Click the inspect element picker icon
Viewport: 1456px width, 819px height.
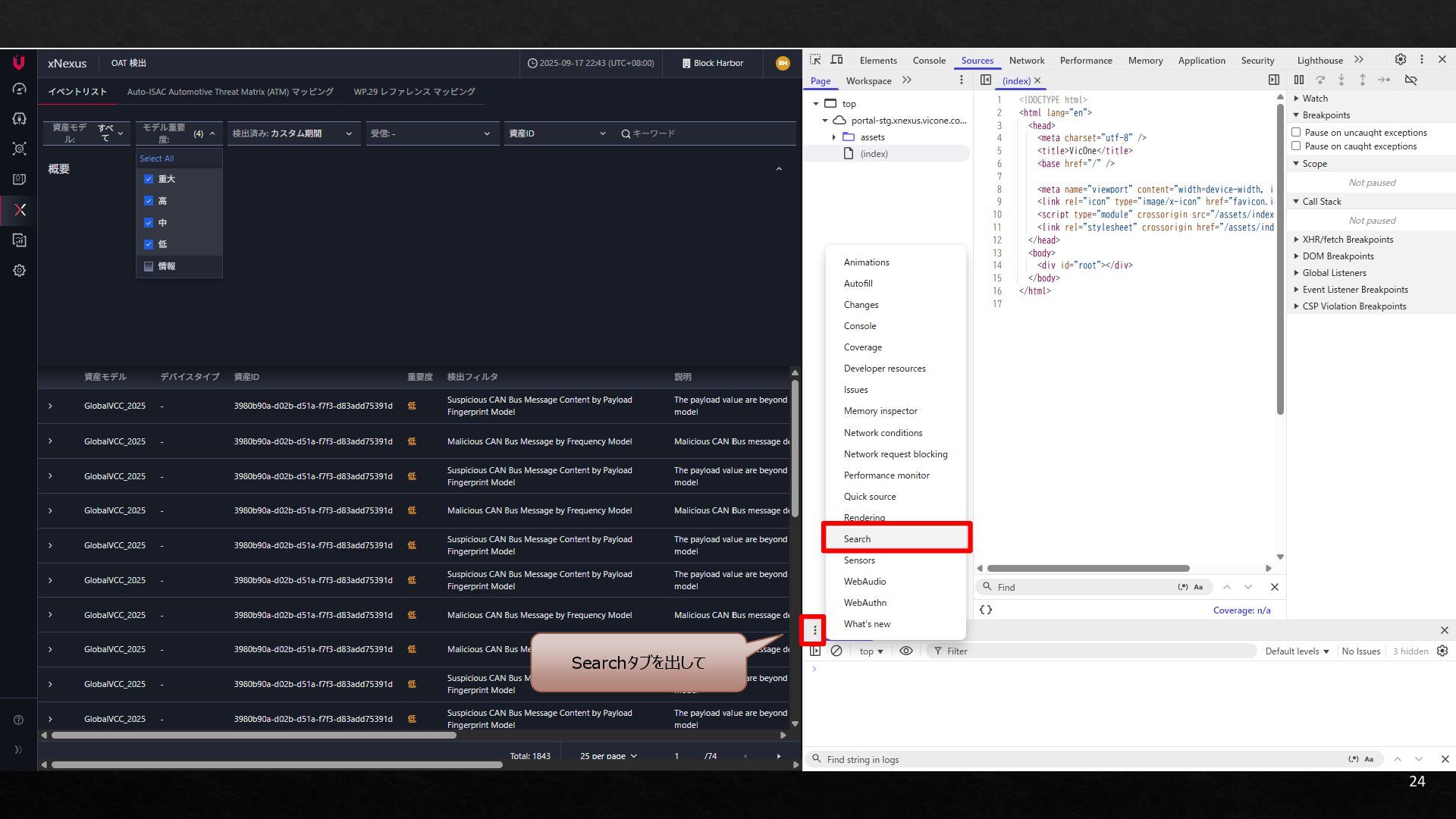click(x=815, y=60)
